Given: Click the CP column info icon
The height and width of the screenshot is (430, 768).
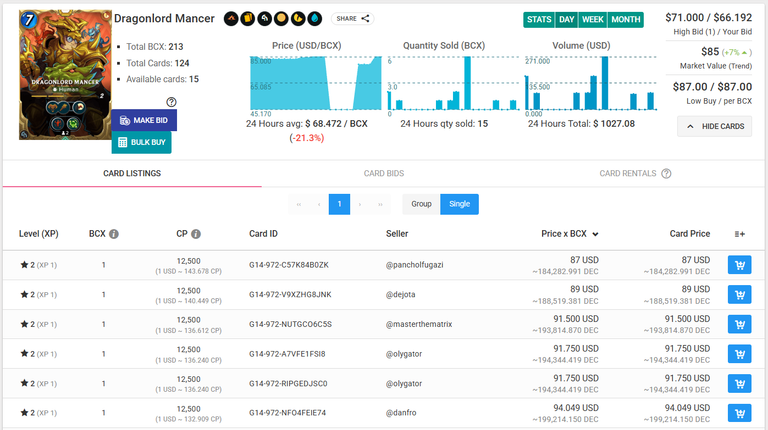Looking at the screenshot, I should point(196,234).
